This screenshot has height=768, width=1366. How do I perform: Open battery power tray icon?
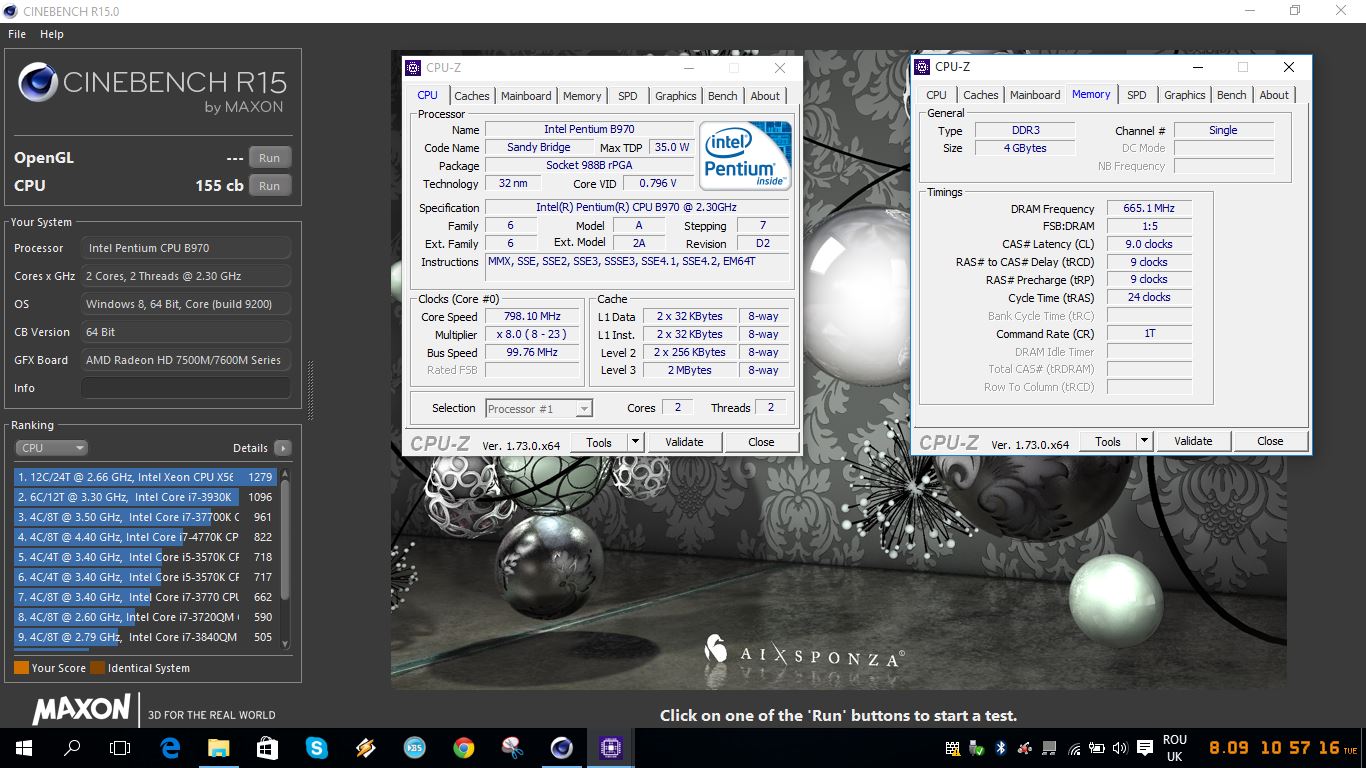(1097, 748)
